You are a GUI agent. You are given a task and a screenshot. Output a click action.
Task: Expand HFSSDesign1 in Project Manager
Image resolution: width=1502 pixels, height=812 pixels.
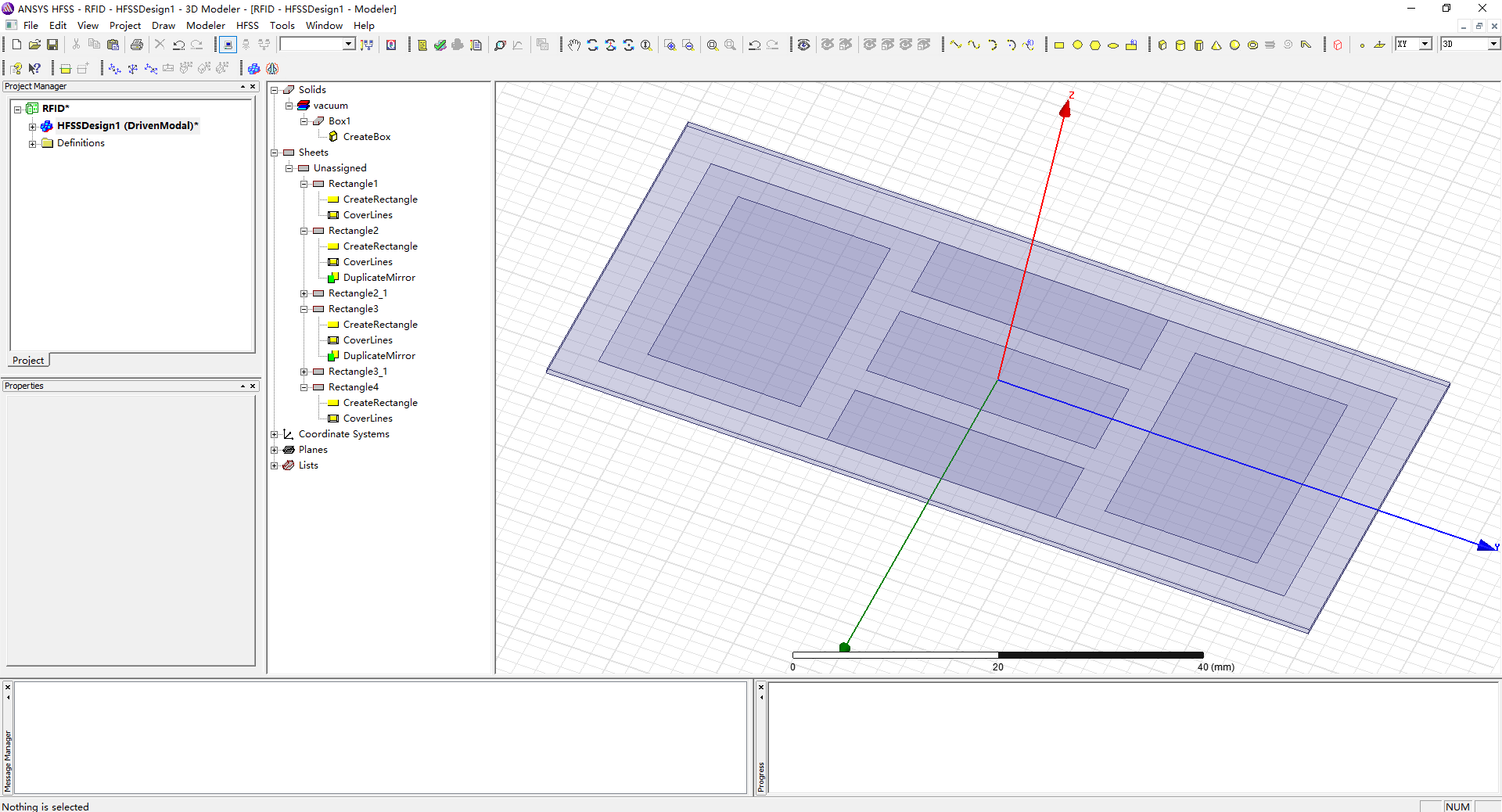[x=32, y=126]
